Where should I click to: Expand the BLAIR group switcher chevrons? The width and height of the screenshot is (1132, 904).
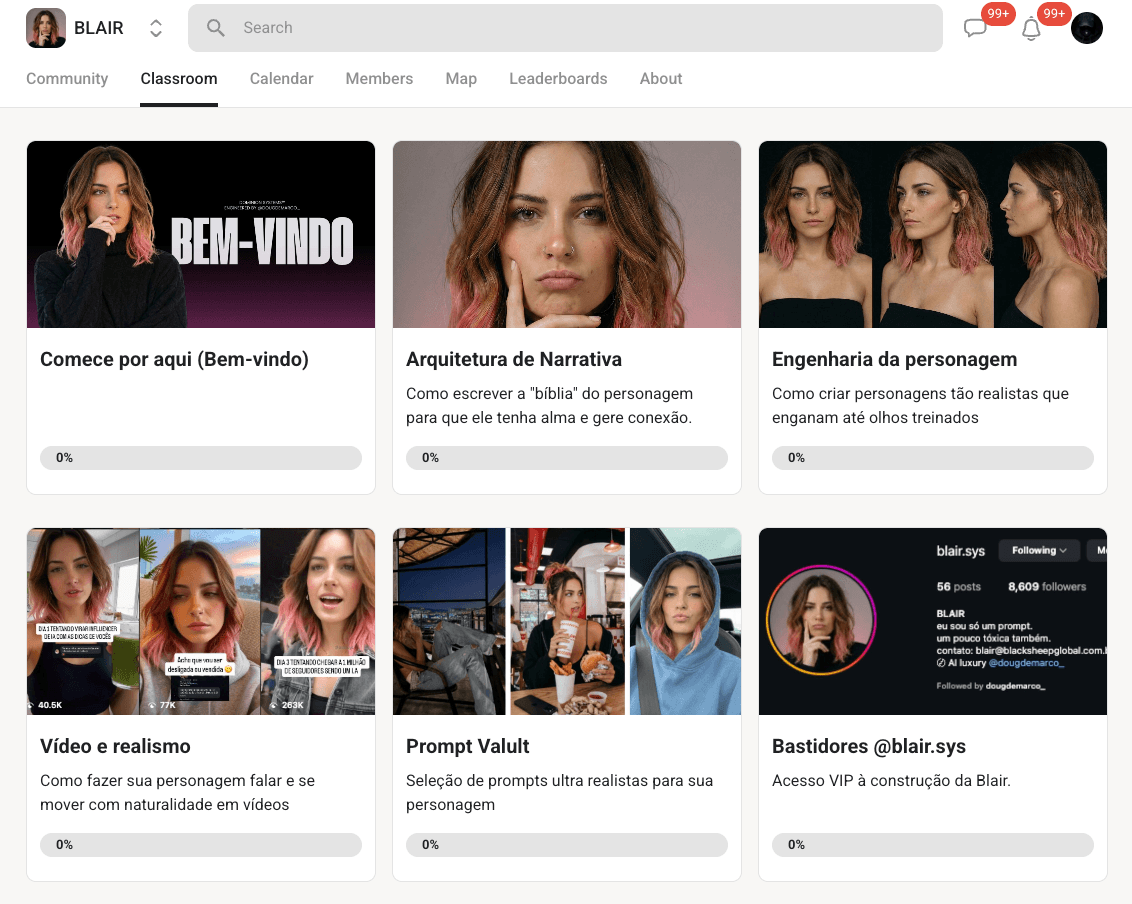click(156, 28)
